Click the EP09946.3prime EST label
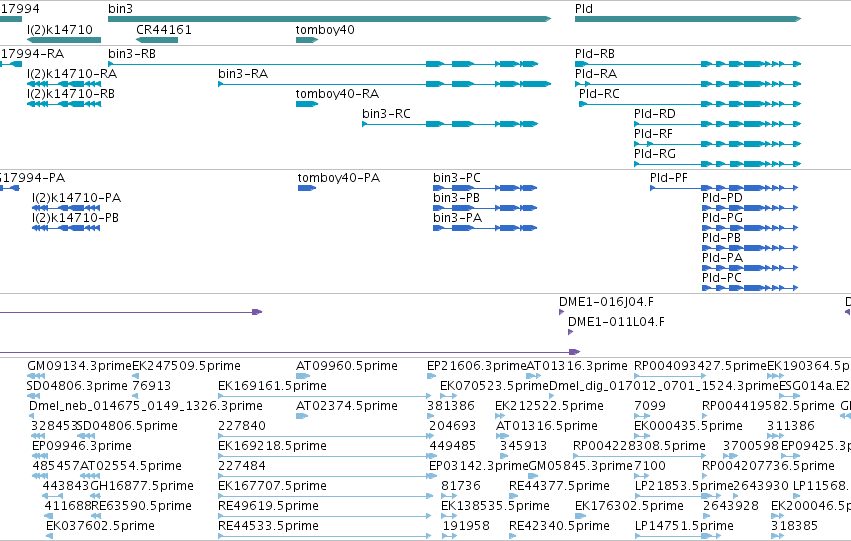Image resolution: width=851 pixels, height=541 pixels. [82, 447]
